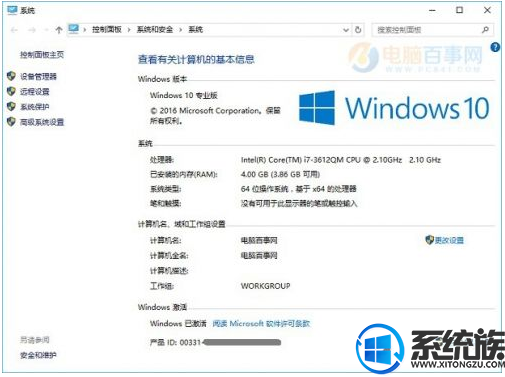Viewport: 505px width, 377px height.
Task: Click the computer icon in address bar
Action: click(x=74, y=29)
